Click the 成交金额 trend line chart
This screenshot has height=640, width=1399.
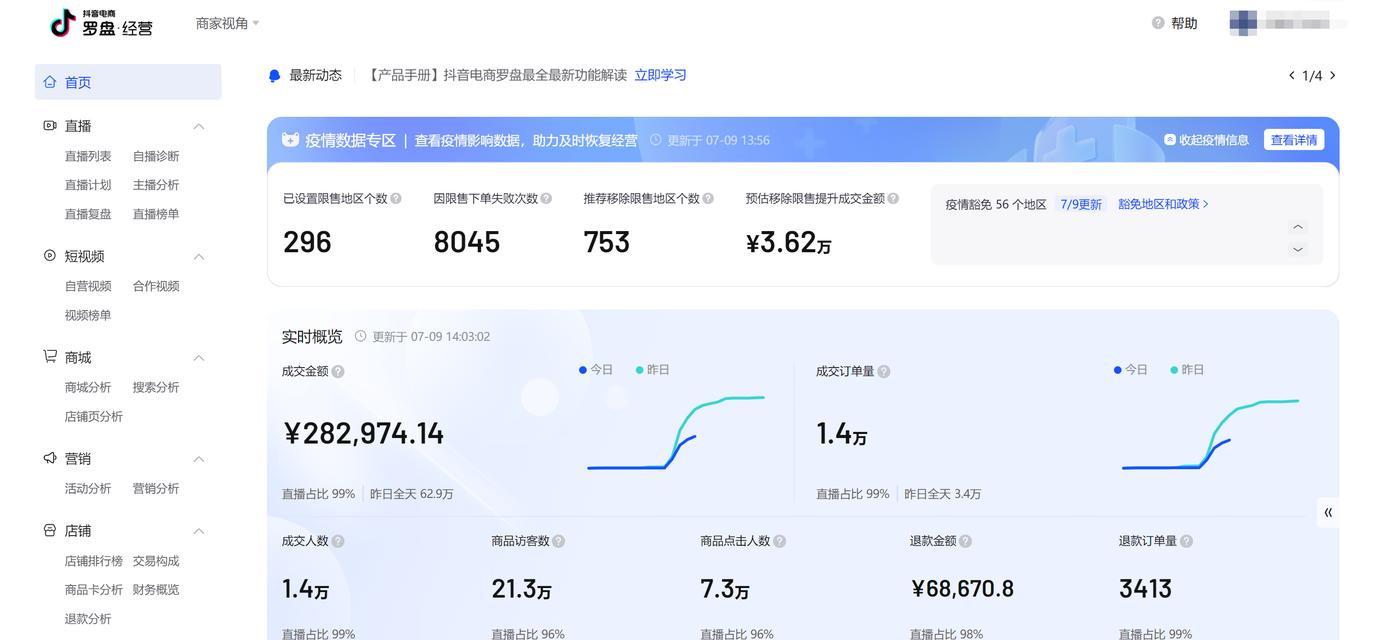(x=676, y=432)
